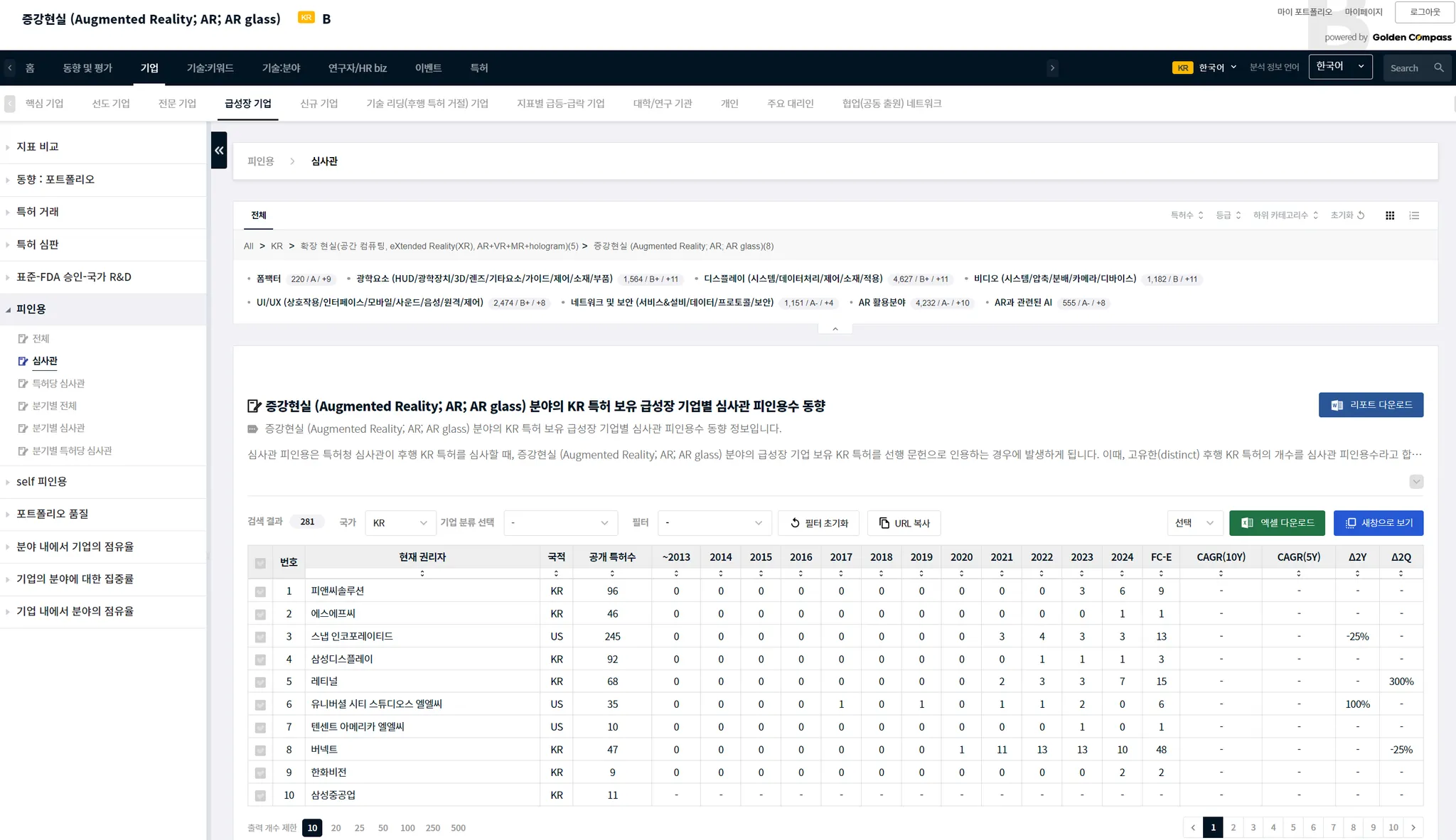Open 기술:키워드 in top menu

point(210,68)
